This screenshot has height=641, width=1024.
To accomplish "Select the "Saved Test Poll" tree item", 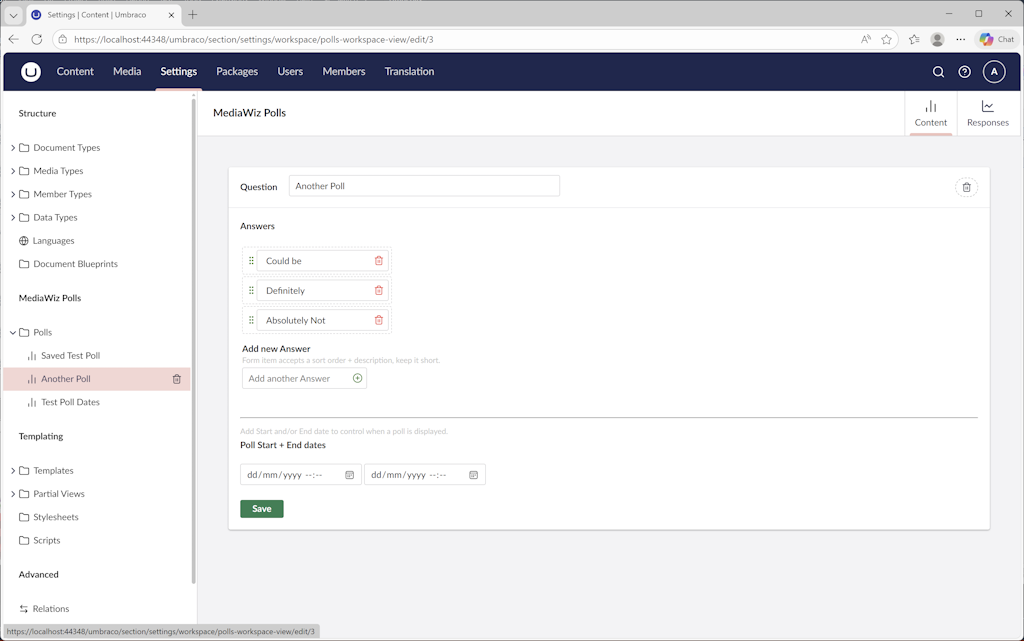I will pyautogui.click(x=70, y=355).
